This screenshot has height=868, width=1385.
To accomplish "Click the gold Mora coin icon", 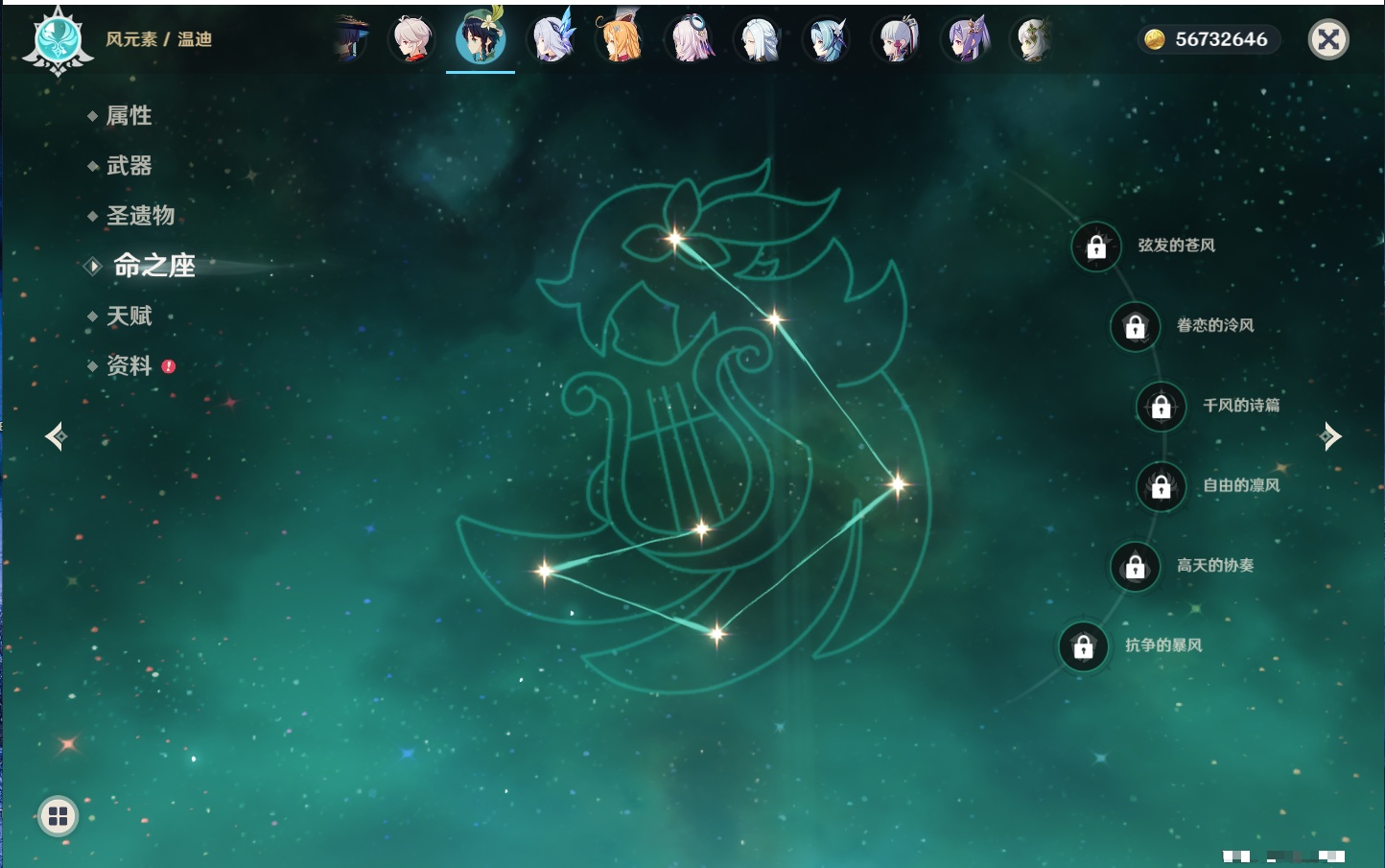I will coord(1154,39).
